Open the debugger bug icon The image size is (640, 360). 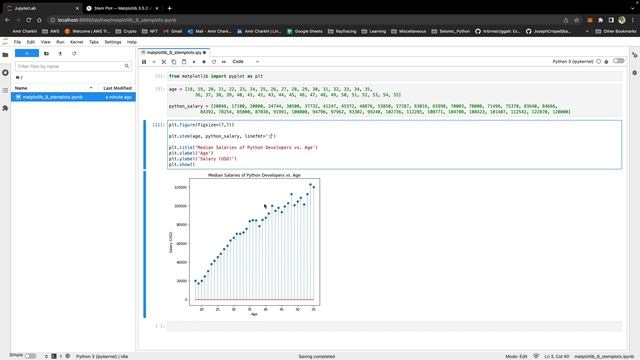pos(607,62)
